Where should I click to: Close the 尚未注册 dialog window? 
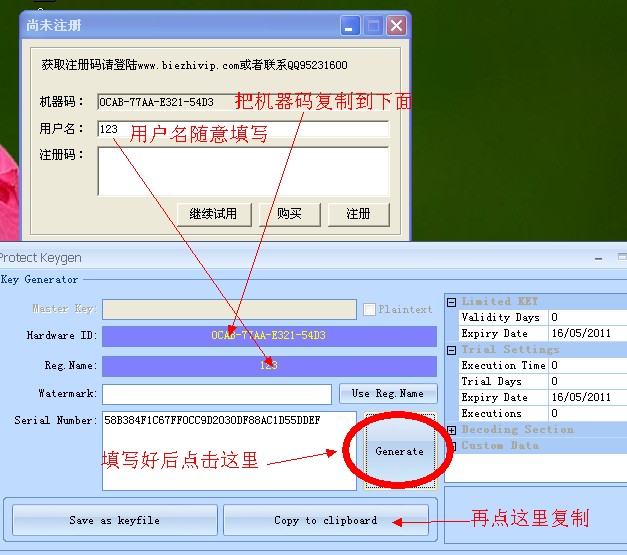tap(396, 25)
